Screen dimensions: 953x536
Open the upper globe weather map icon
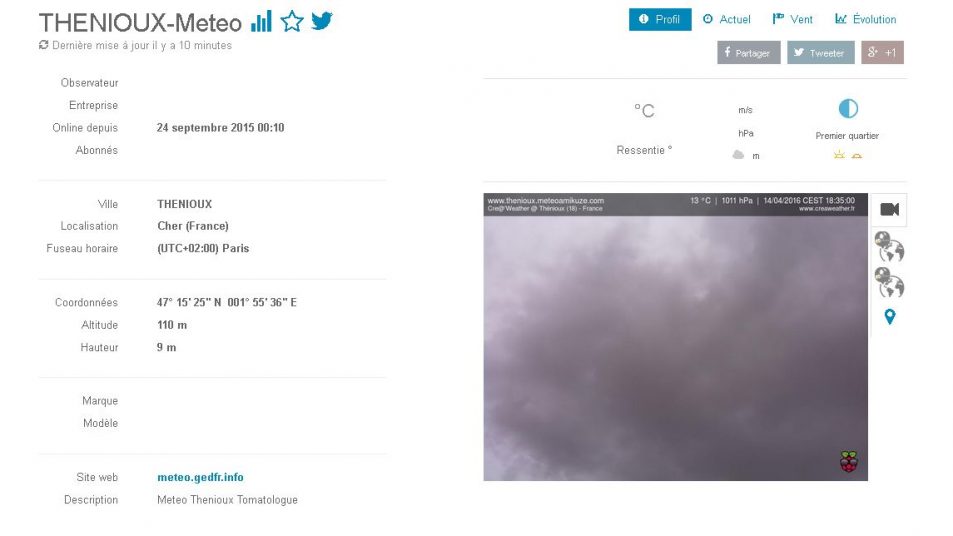point(889,246)
